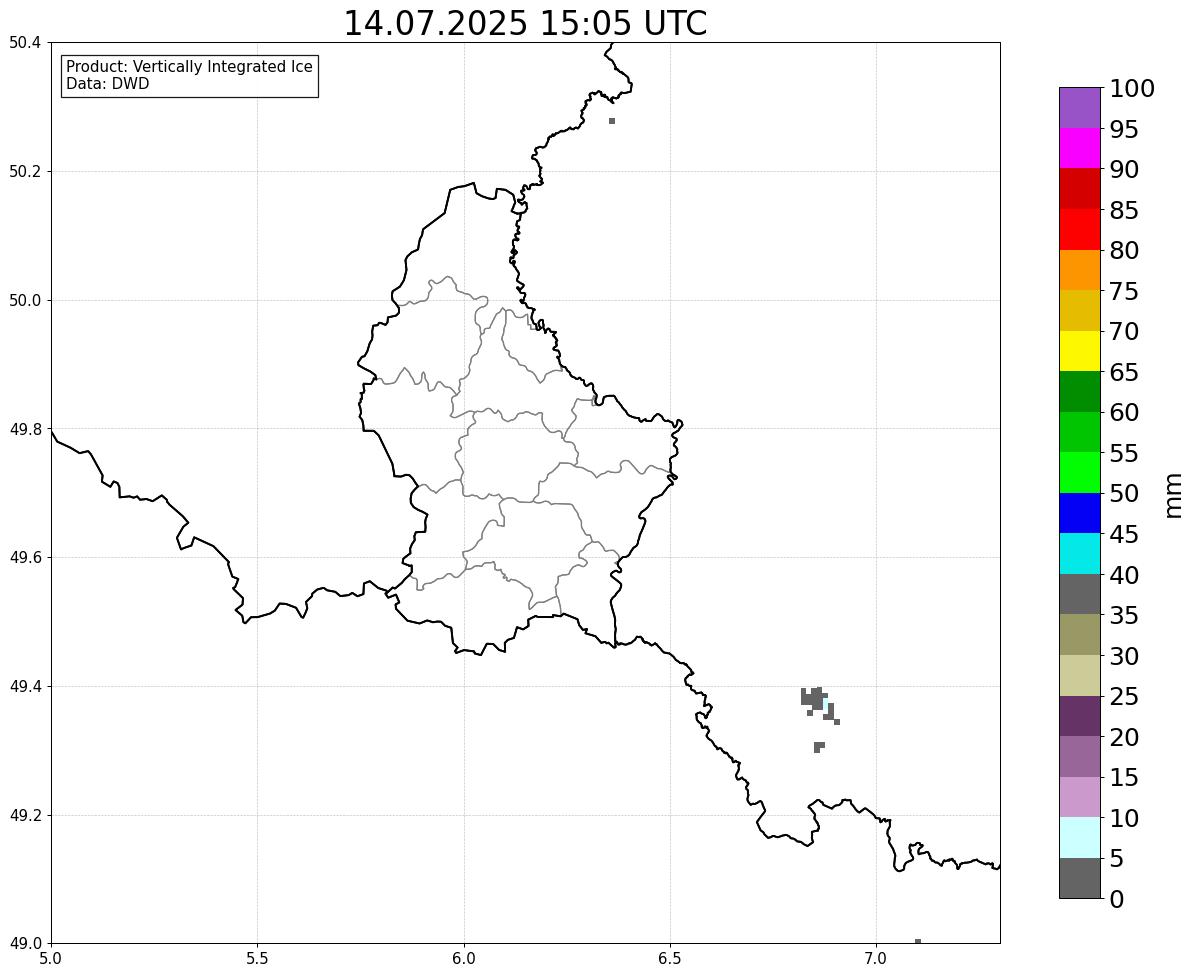Click the blue 45-50 colorbar segment
The height and width of the screenshot is (976, 1193).
pyautogui.click(x=1080, y=513)
